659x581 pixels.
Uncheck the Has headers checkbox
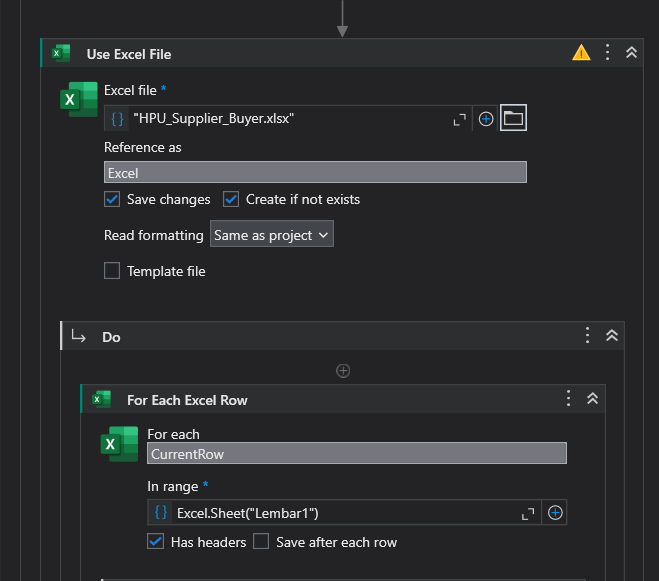pos(156,541)
